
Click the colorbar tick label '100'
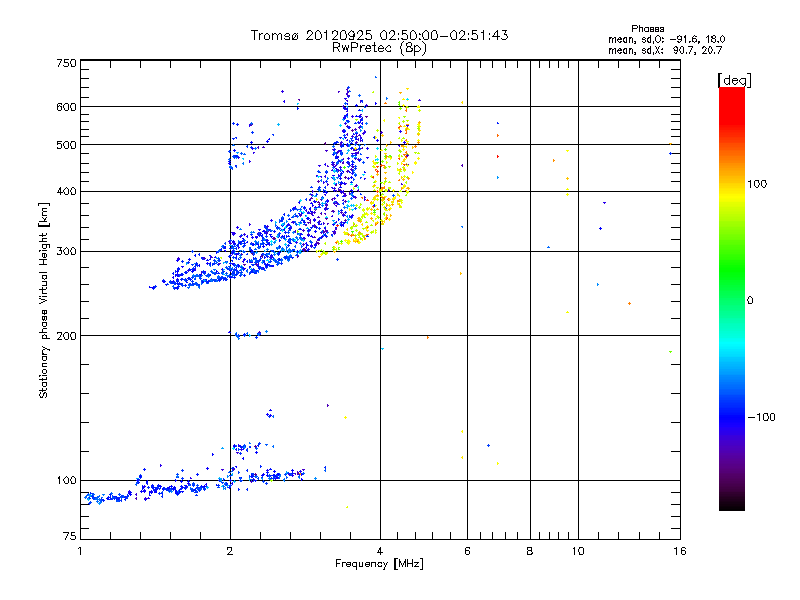click(x=757, y=184)
